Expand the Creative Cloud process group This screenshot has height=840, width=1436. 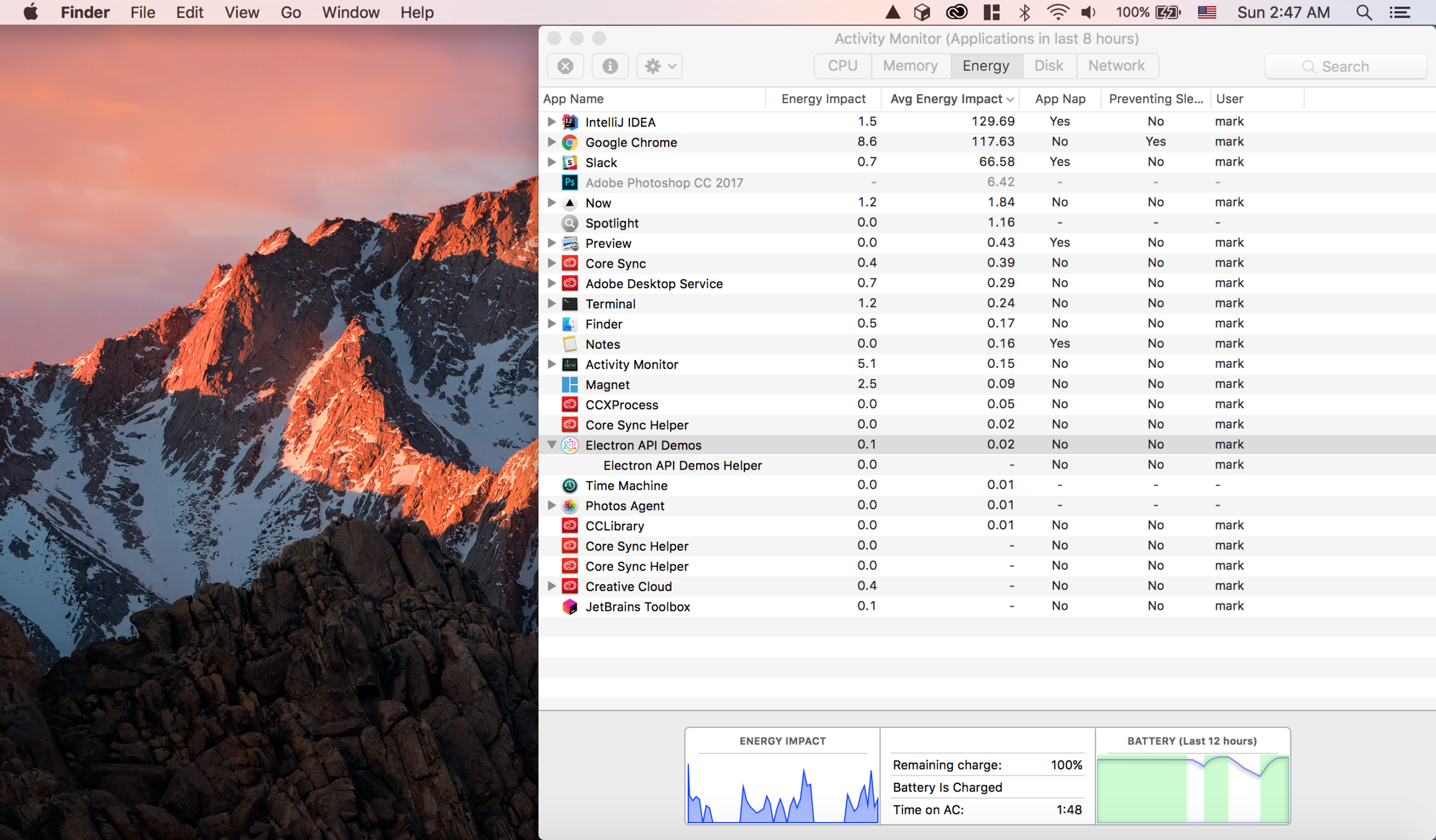click(x=551, y=586)
